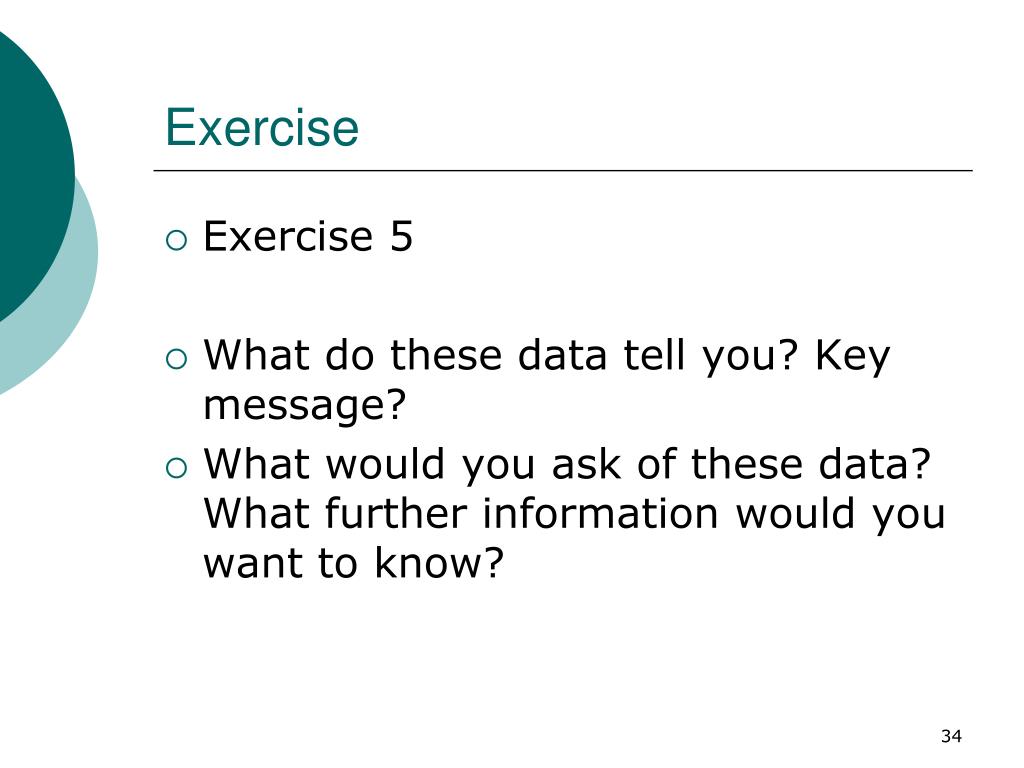Click the bullet circle beside "What would you"
Viewport: 1024px width, 768px height.
(x=176, y=468)
